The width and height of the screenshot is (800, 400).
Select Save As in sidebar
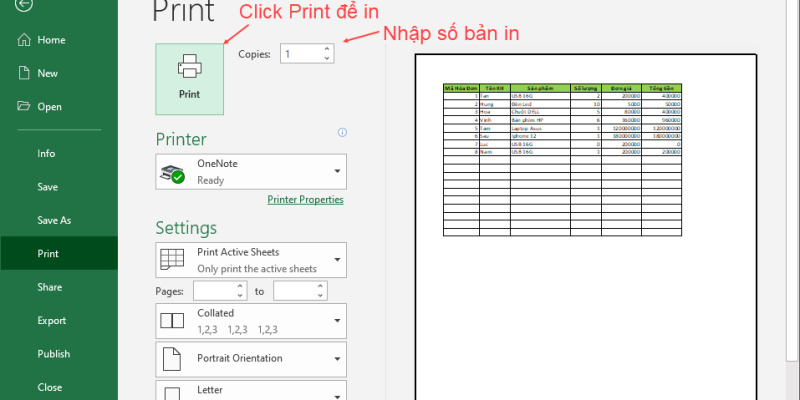pyautogui.click(x=54, y=220)
